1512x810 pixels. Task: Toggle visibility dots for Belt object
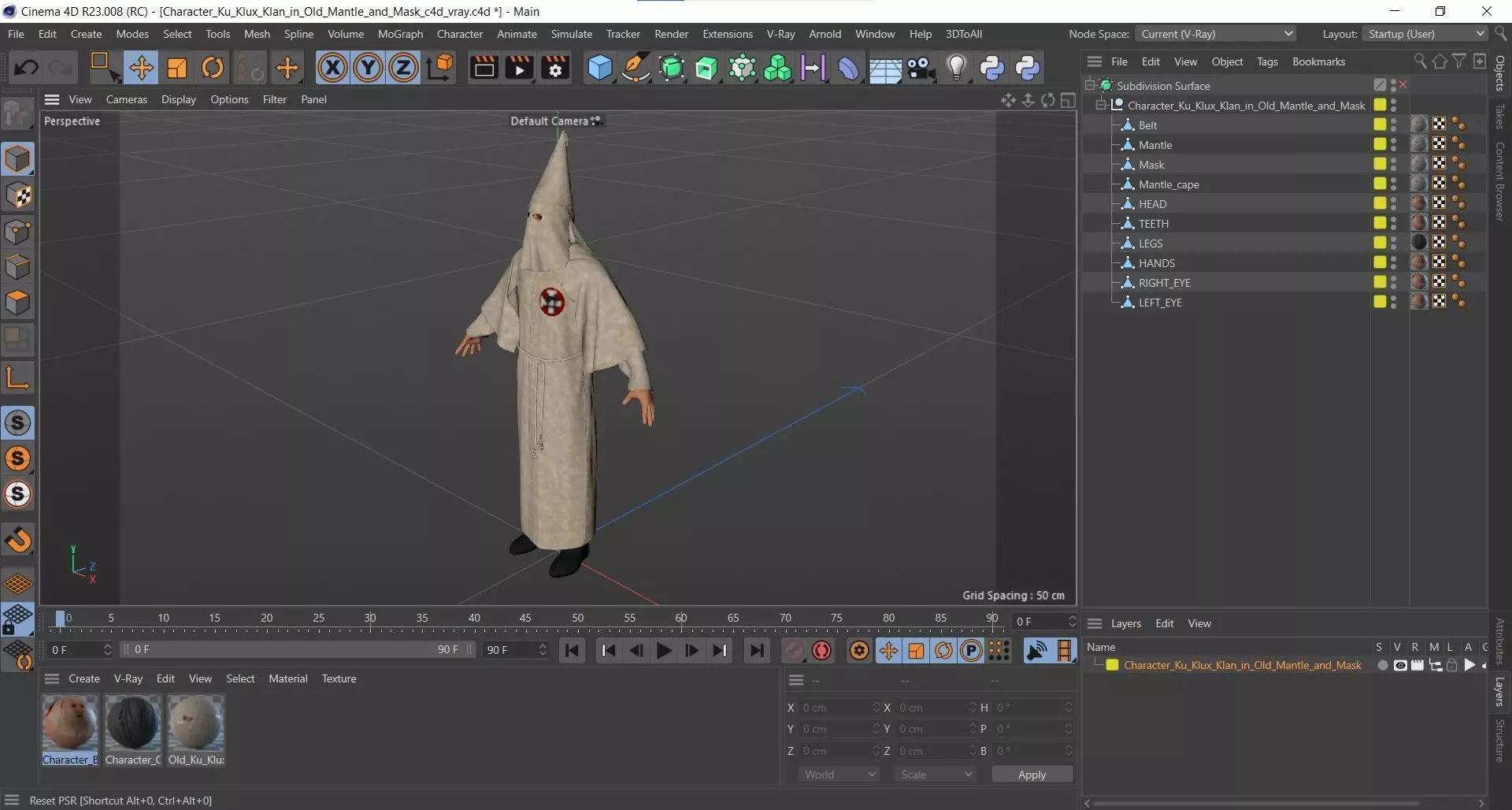(x=1393, y=124)
